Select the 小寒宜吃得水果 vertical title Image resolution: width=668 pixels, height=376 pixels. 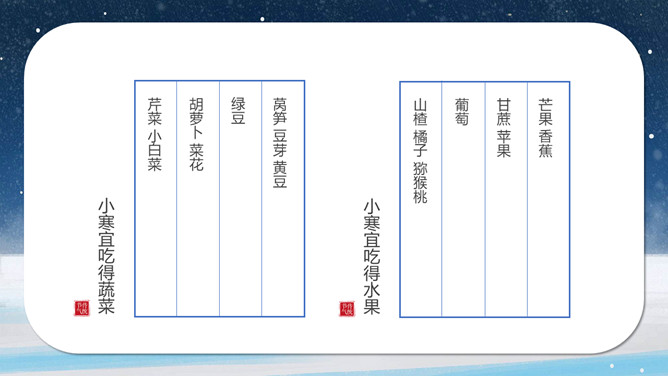pos(371,257)
